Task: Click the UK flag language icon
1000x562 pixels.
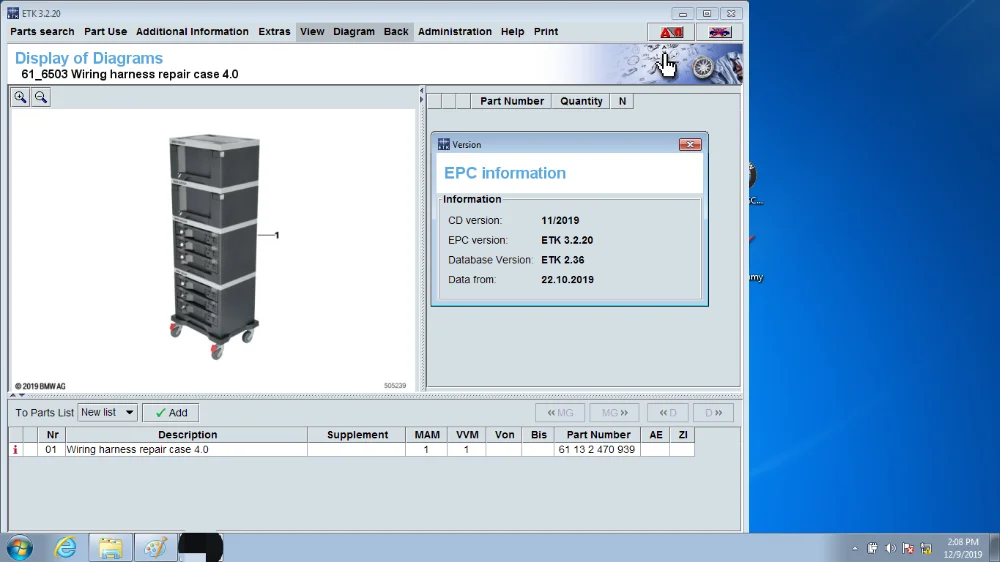Action: click(x=719, y=32)
